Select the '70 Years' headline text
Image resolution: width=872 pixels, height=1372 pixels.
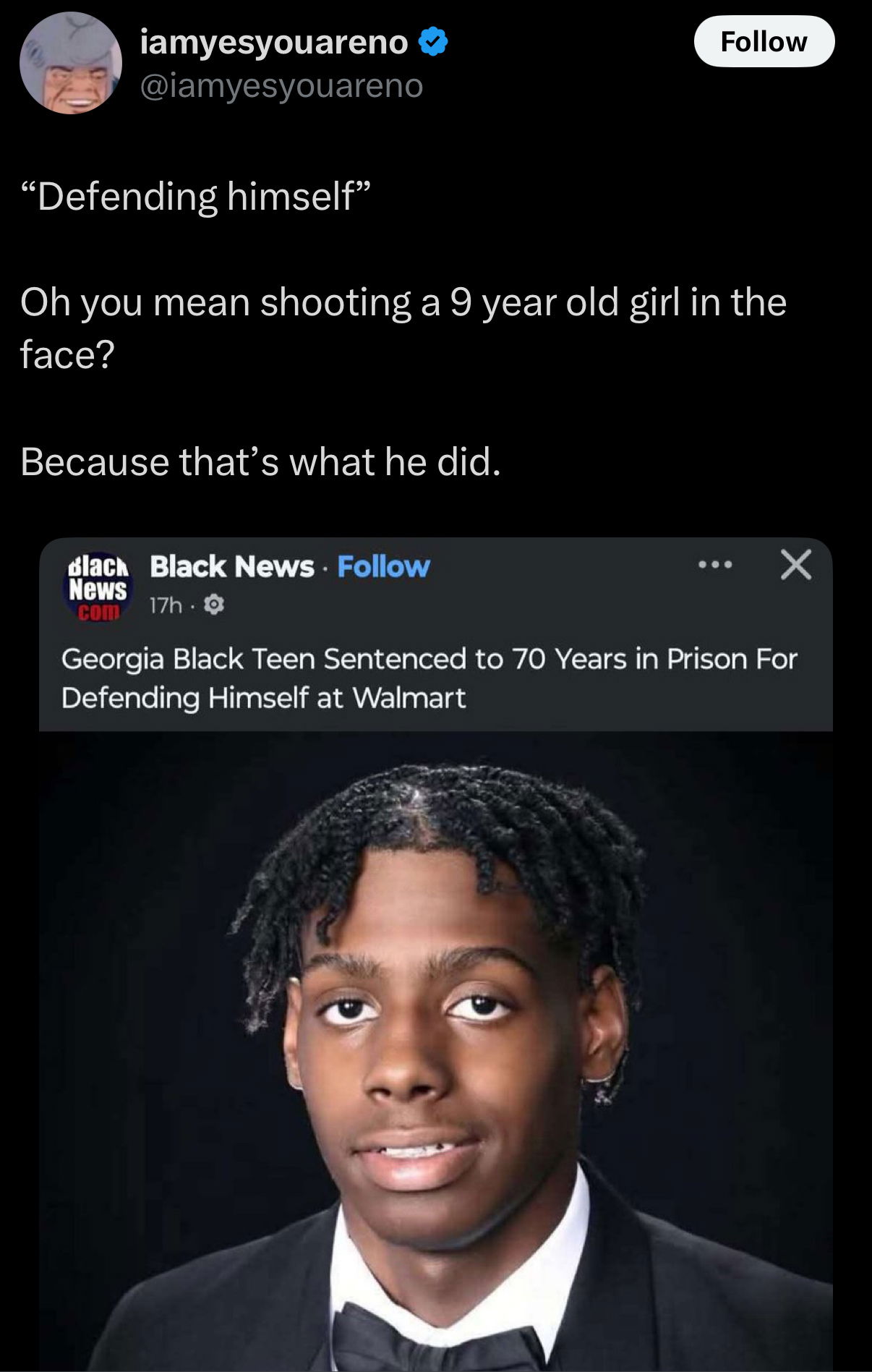570,659
